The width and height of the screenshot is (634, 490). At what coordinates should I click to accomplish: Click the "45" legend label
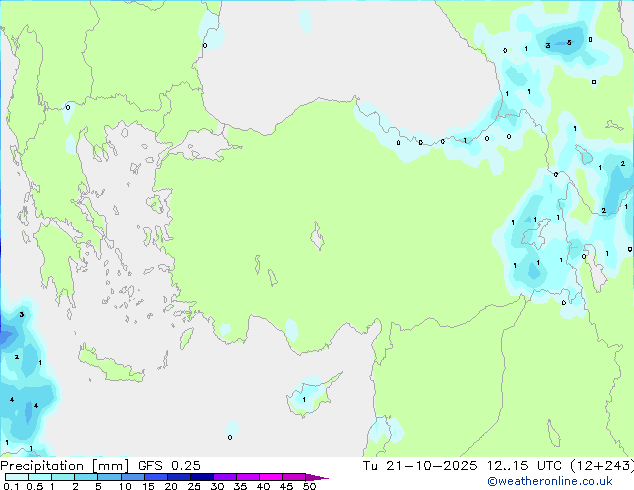[286, 486]
